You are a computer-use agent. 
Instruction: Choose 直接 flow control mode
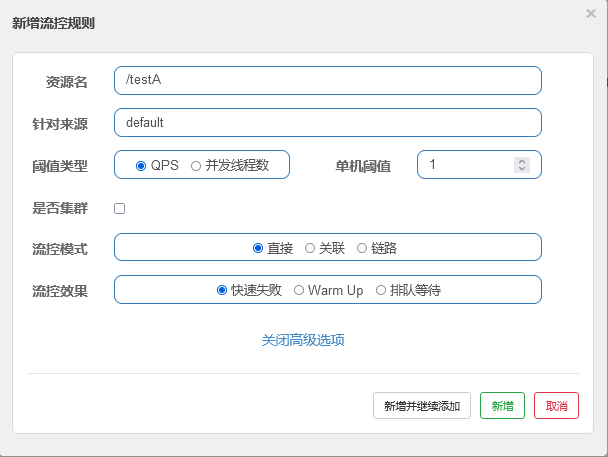point(258,248)
